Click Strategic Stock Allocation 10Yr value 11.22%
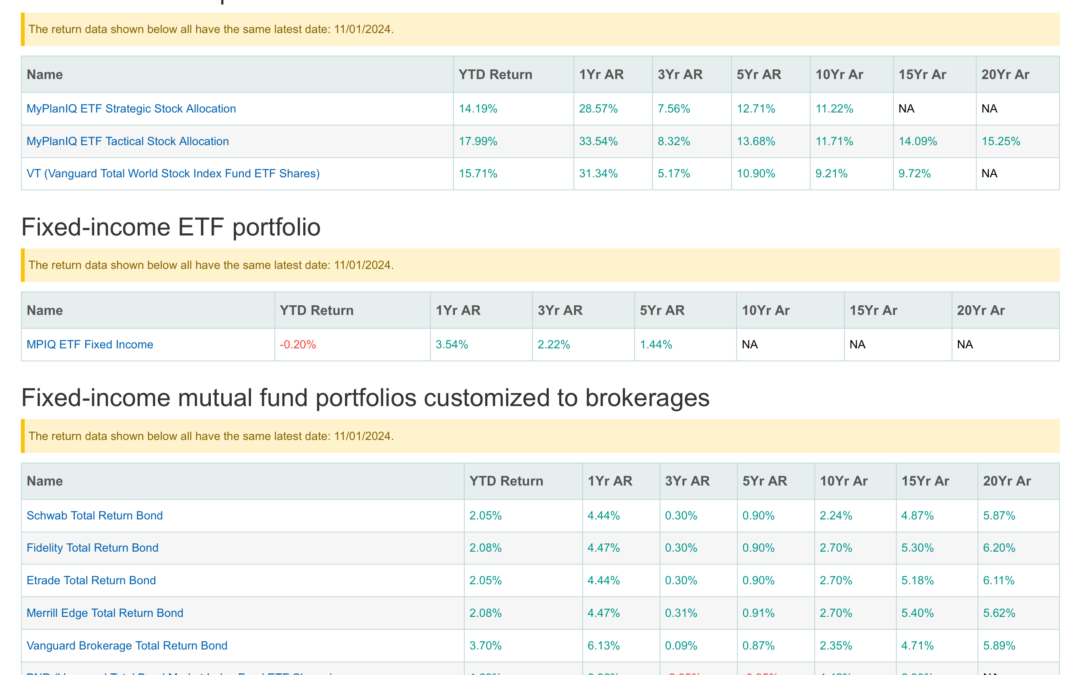Image resolution: width=1080 pixels, height=675 pixels. tap(834, 109)
